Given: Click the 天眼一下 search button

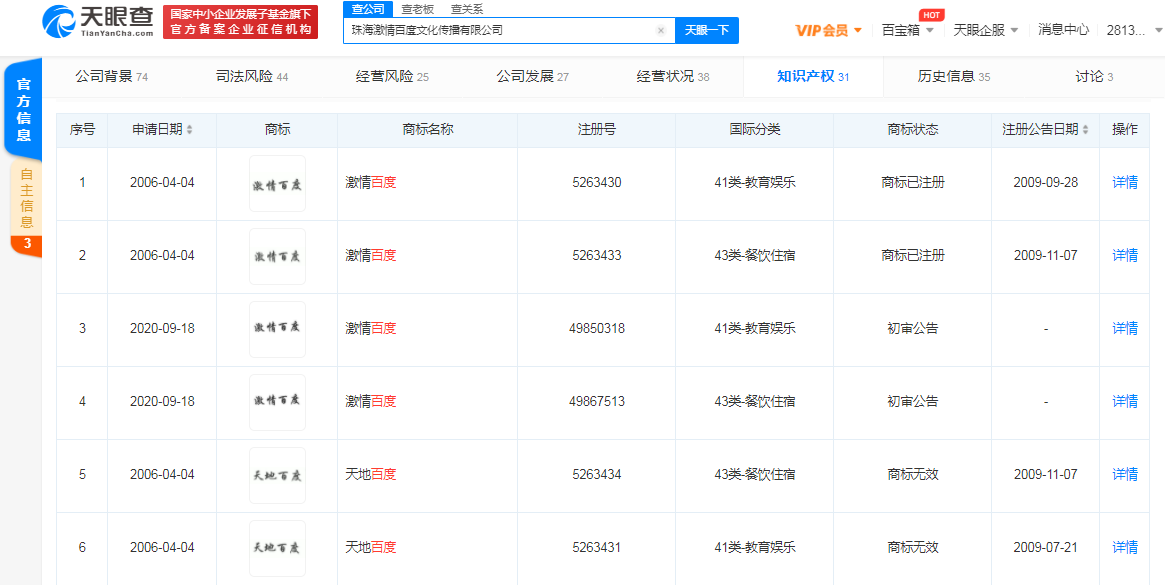Looking at the screenshot, I should tap(707, 30).
